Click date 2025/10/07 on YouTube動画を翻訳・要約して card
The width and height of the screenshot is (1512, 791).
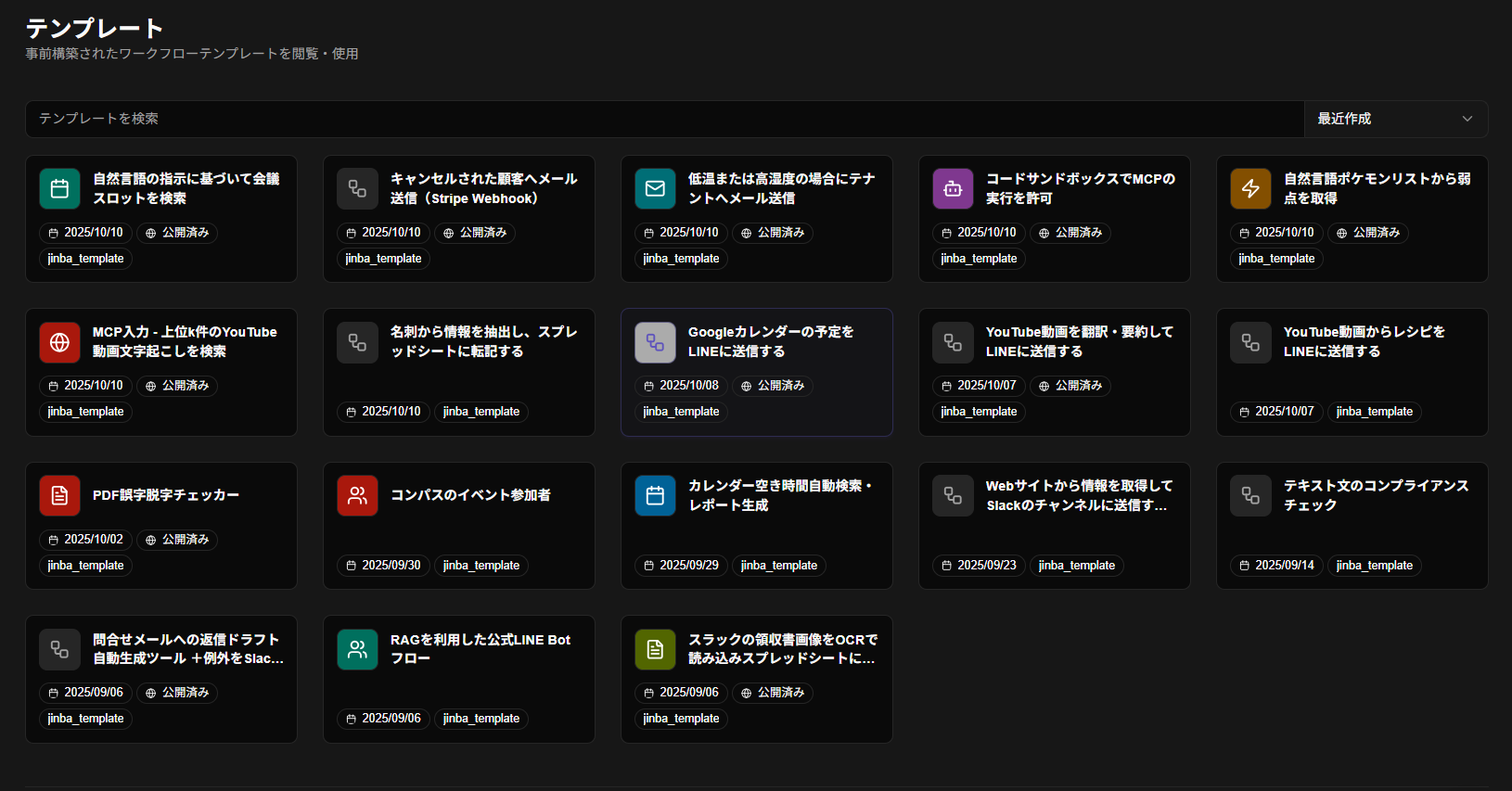[979, 386]
